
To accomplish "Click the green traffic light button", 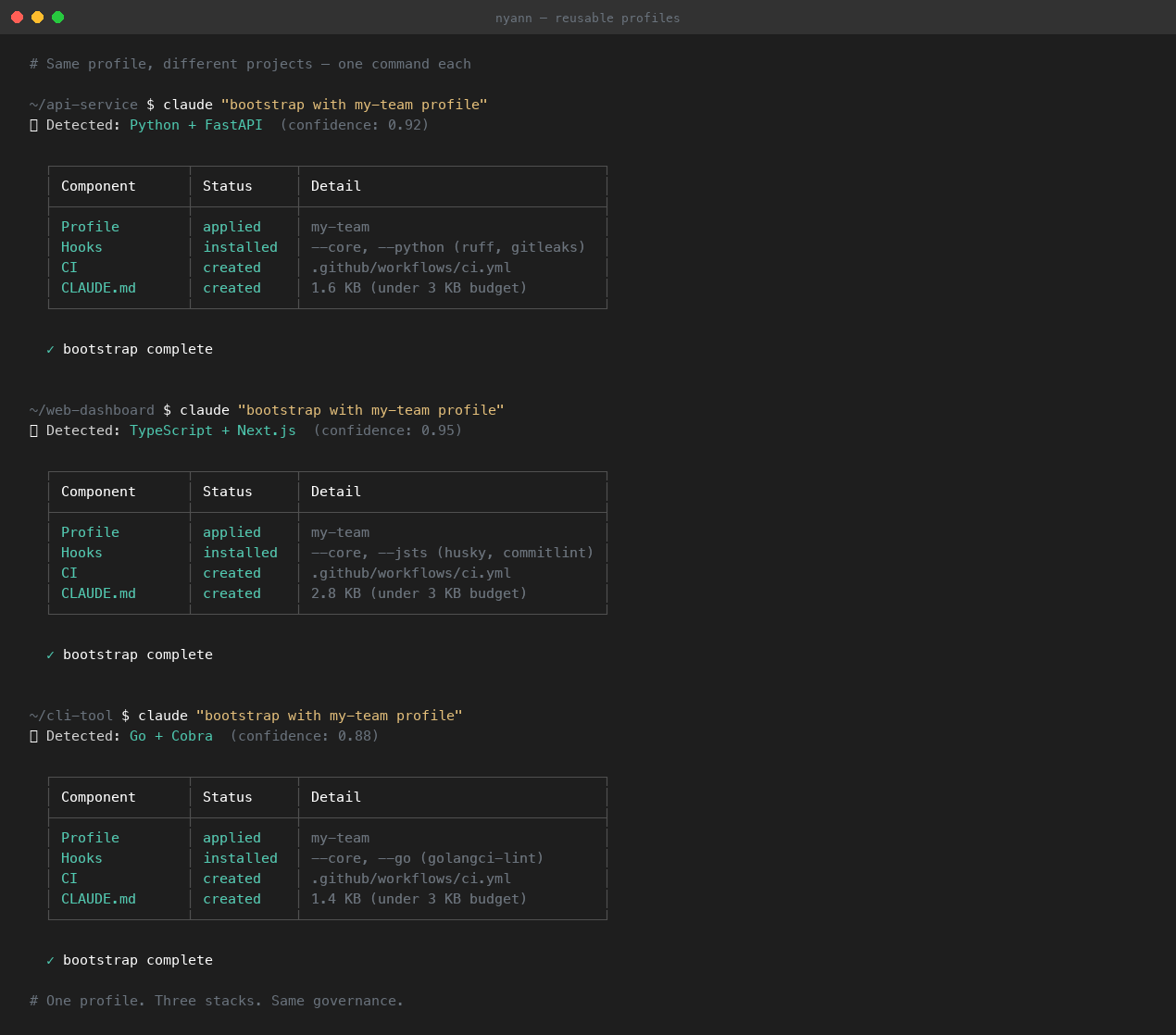I will pos(57,17).
